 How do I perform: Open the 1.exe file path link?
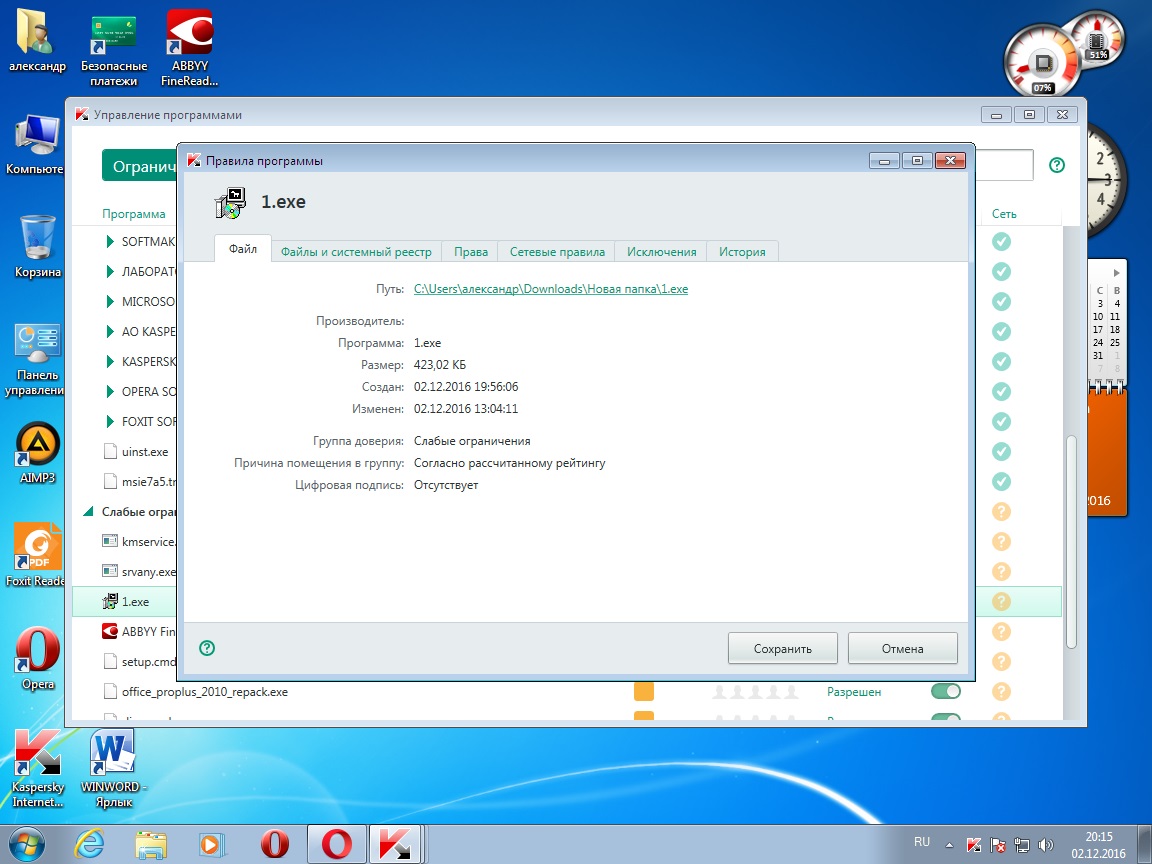point(550,289)
